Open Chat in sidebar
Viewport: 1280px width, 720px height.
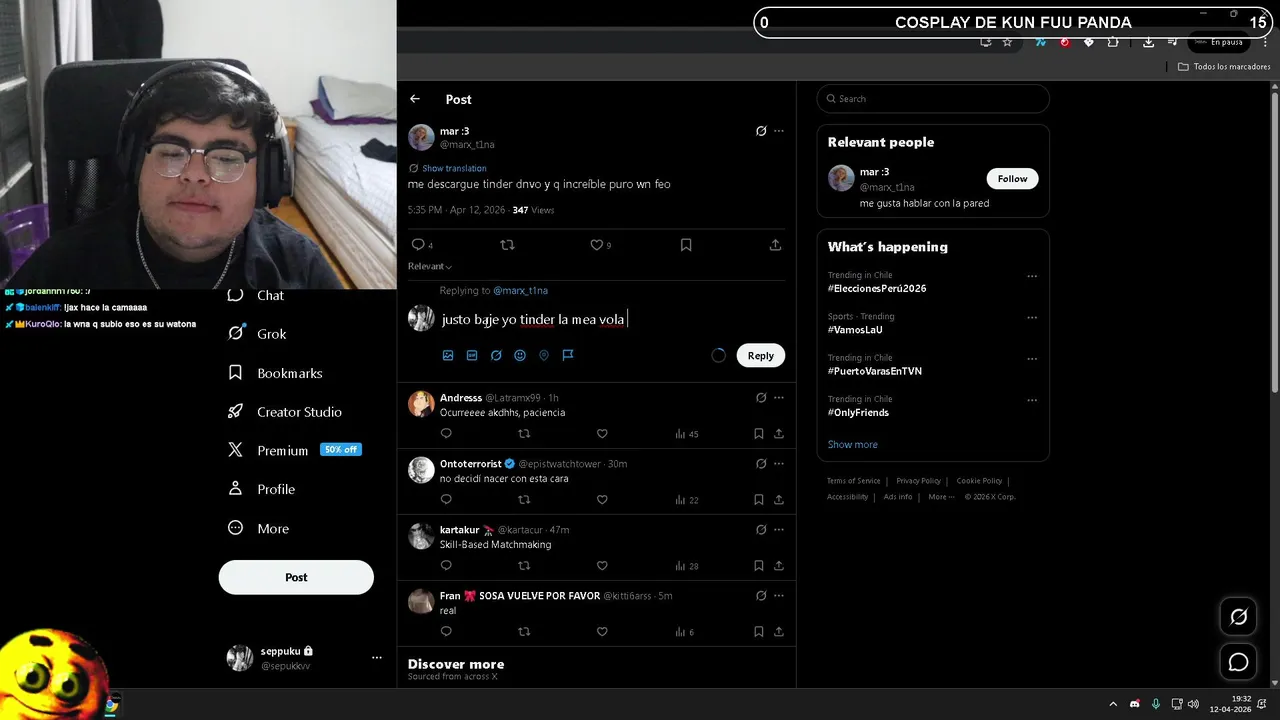click(256, 295)
